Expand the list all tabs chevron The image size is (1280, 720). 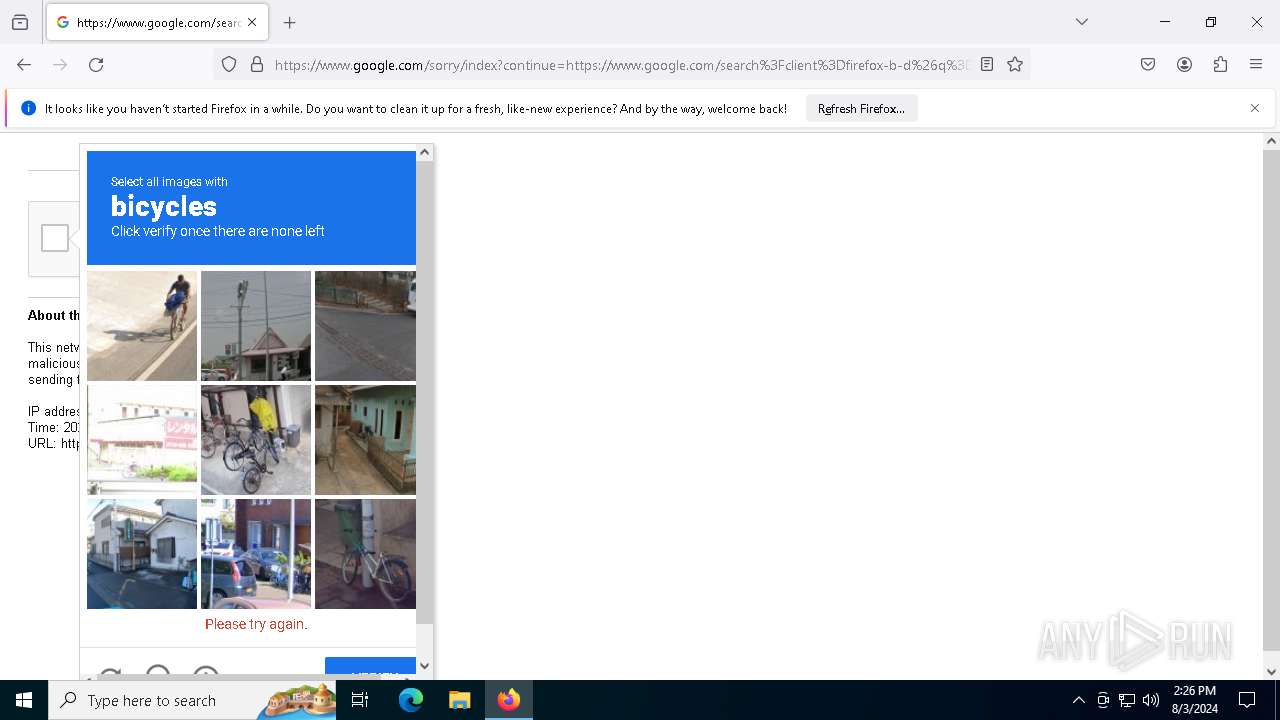(x=1081, y=22)
